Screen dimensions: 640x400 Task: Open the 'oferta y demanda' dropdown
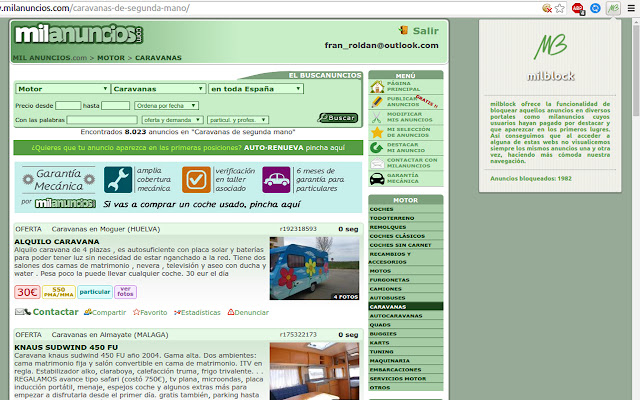pyautogui.click(x=172, y=120)
